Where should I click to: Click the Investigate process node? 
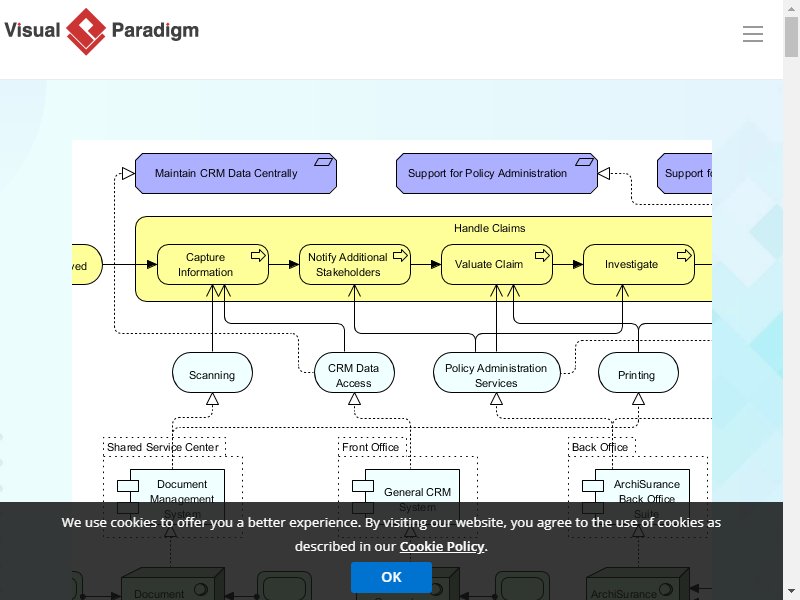coord(638,264)
